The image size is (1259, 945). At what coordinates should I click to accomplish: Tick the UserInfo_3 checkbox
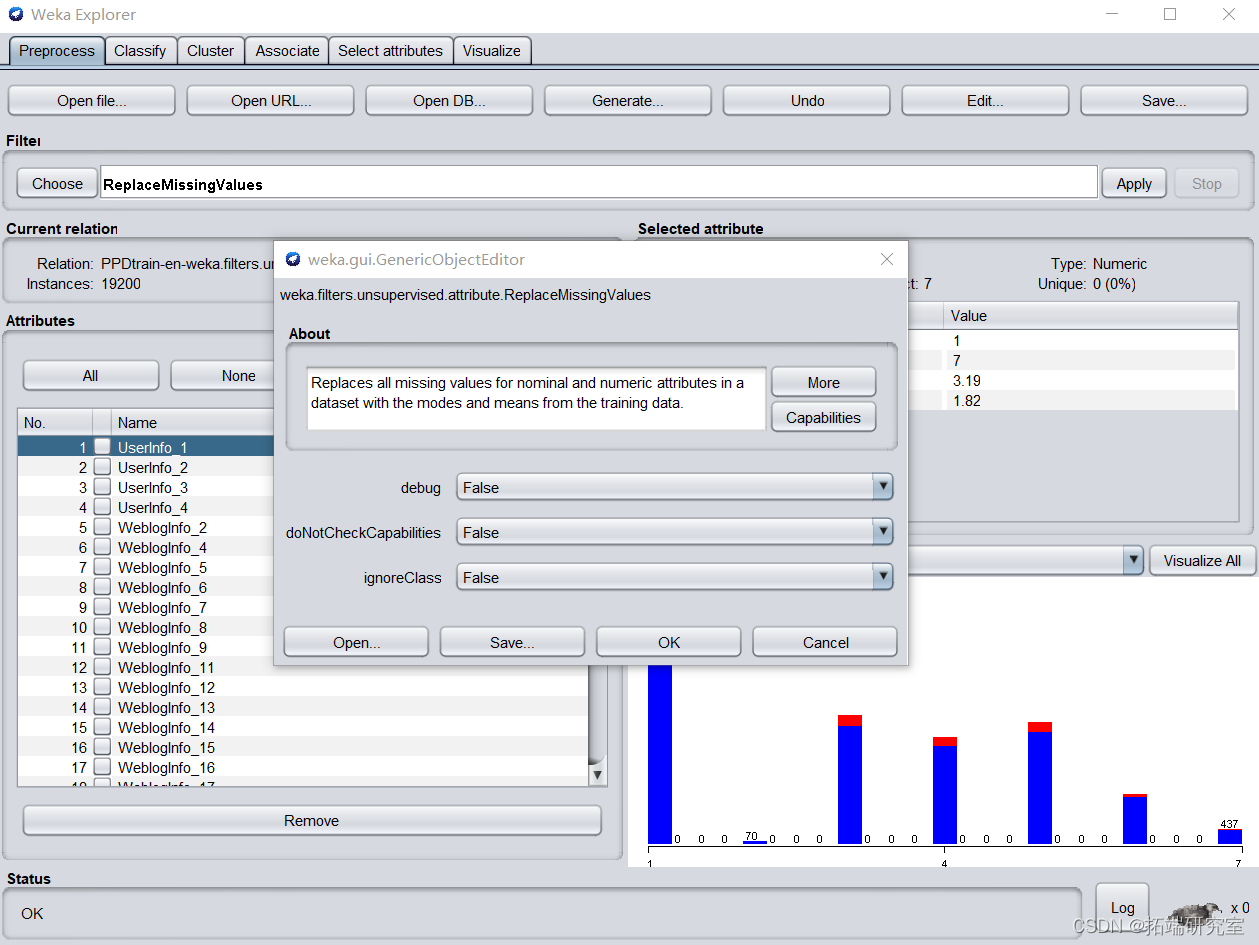(102, 487)
